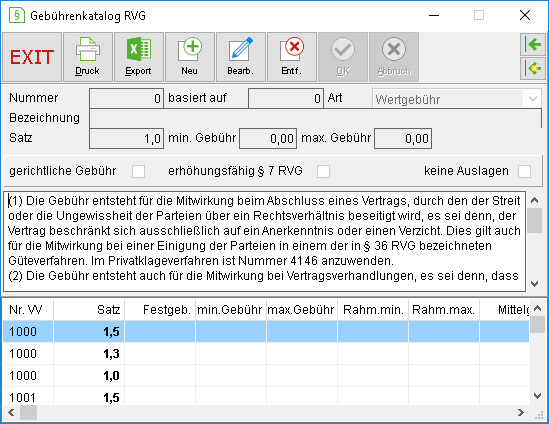550x424 pixels.
Task: Click the description text scrollbar thumb
Action: pyautogui.click(x=535, y=220)
